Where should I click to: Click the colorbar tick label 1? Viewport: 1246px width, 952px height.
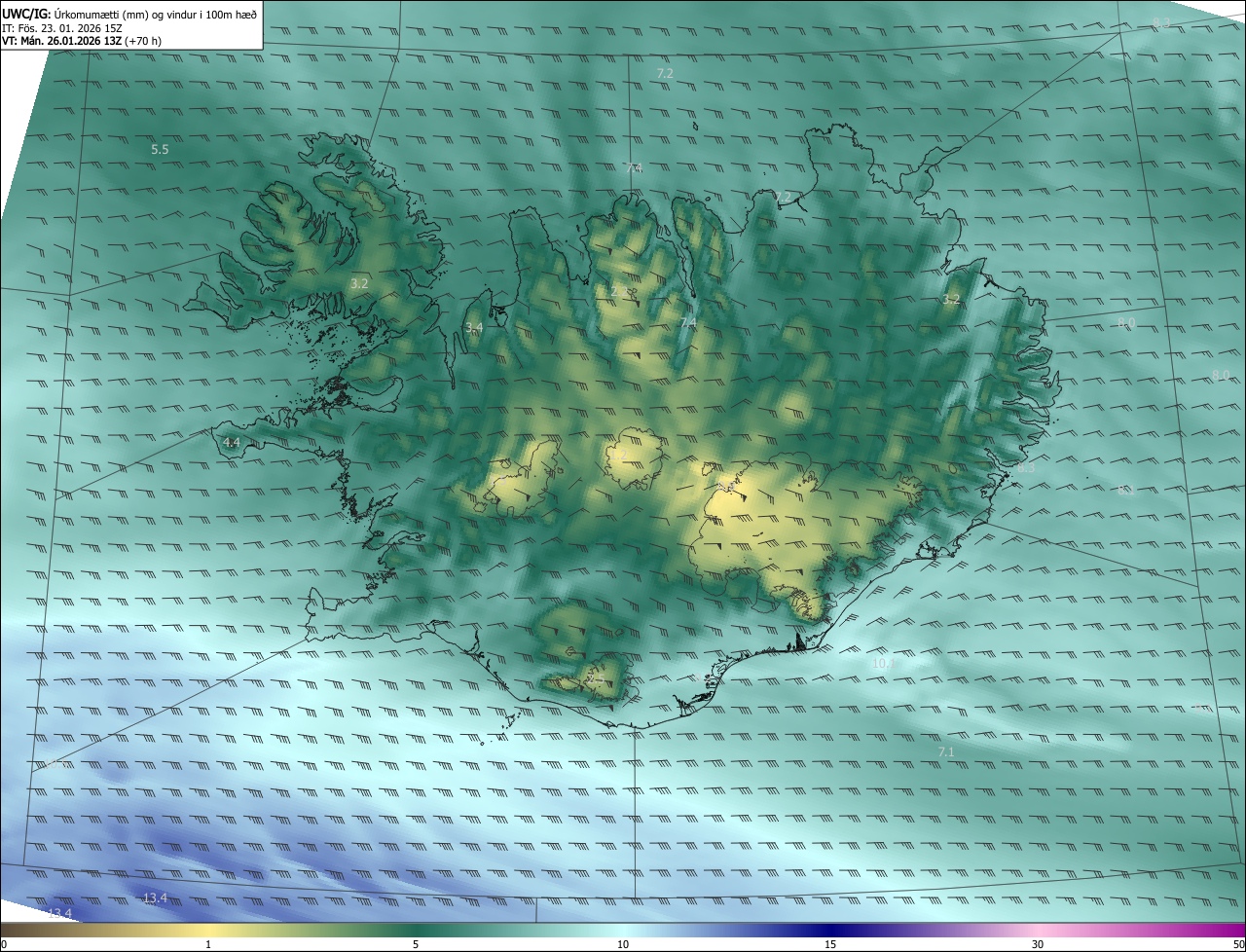click(x=208, y=945)
